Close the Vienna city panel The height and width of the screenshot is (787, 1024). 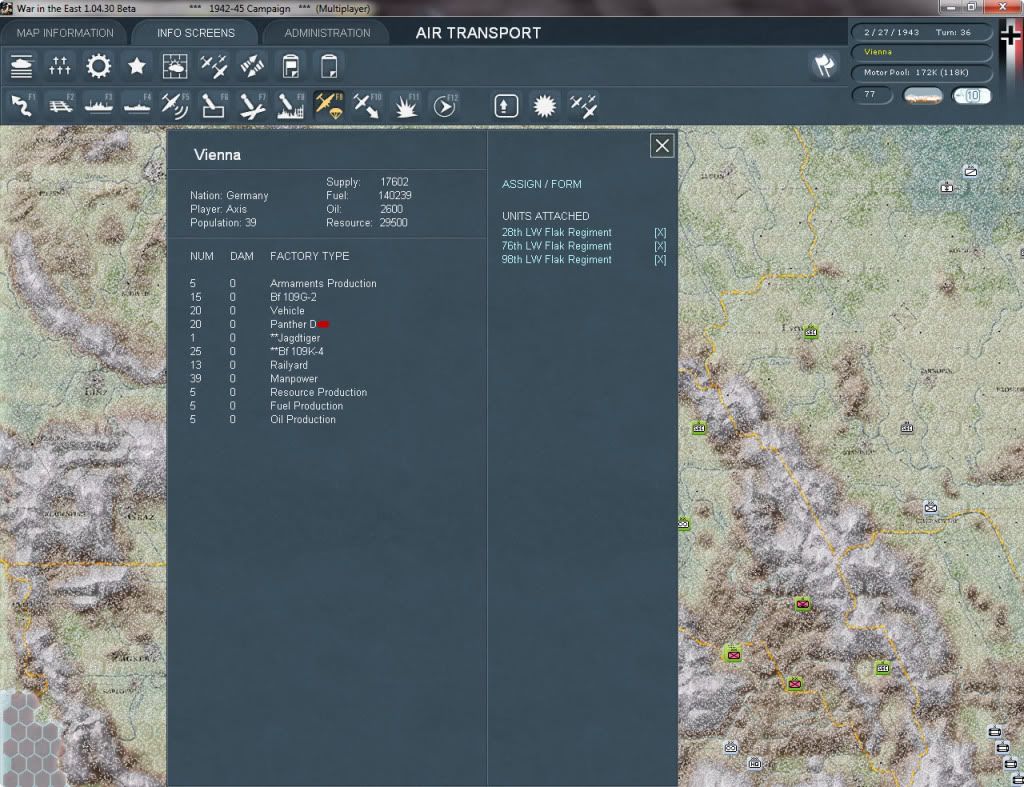pyautogui.click(x=662, y=146)
